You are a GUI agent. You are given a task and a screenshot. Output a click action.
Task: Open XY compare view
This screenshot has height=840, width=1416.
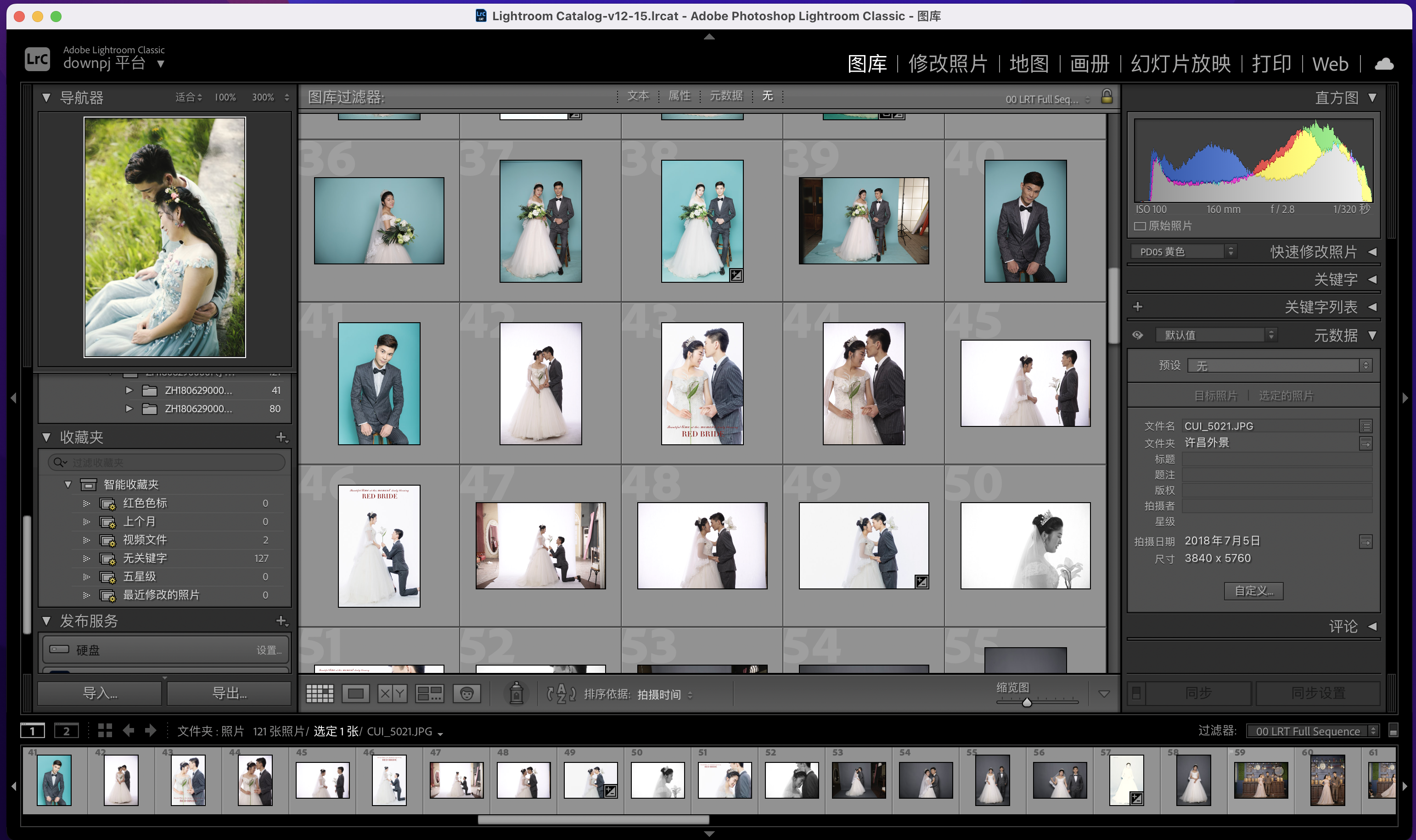click(392, 694)
